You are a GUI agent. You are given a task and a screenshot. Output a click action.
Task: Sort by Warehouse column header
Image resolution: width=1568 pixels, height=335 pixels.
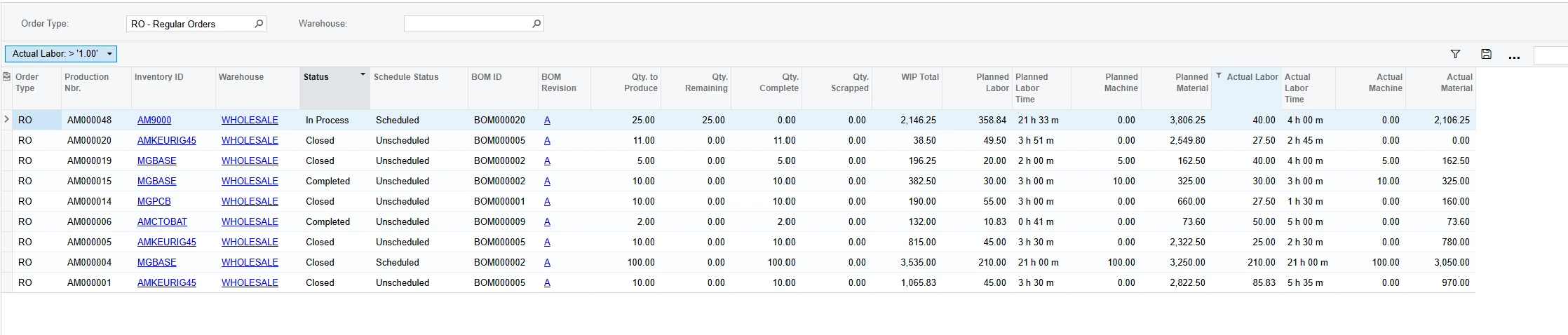[257, 88]
